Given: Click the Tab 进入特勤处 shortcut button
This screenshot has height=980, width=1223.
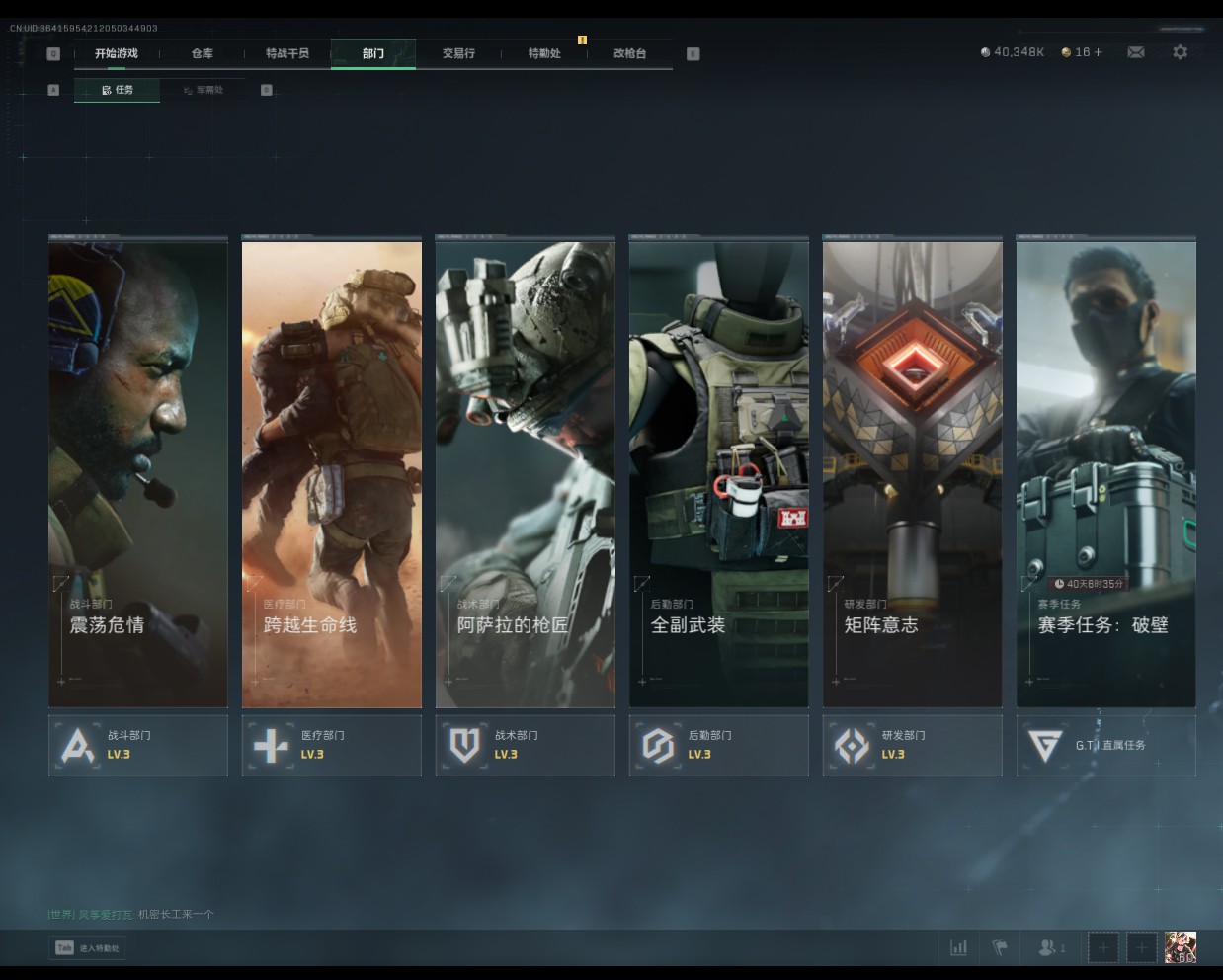Looking at the screenshot, I should (89, 948).
